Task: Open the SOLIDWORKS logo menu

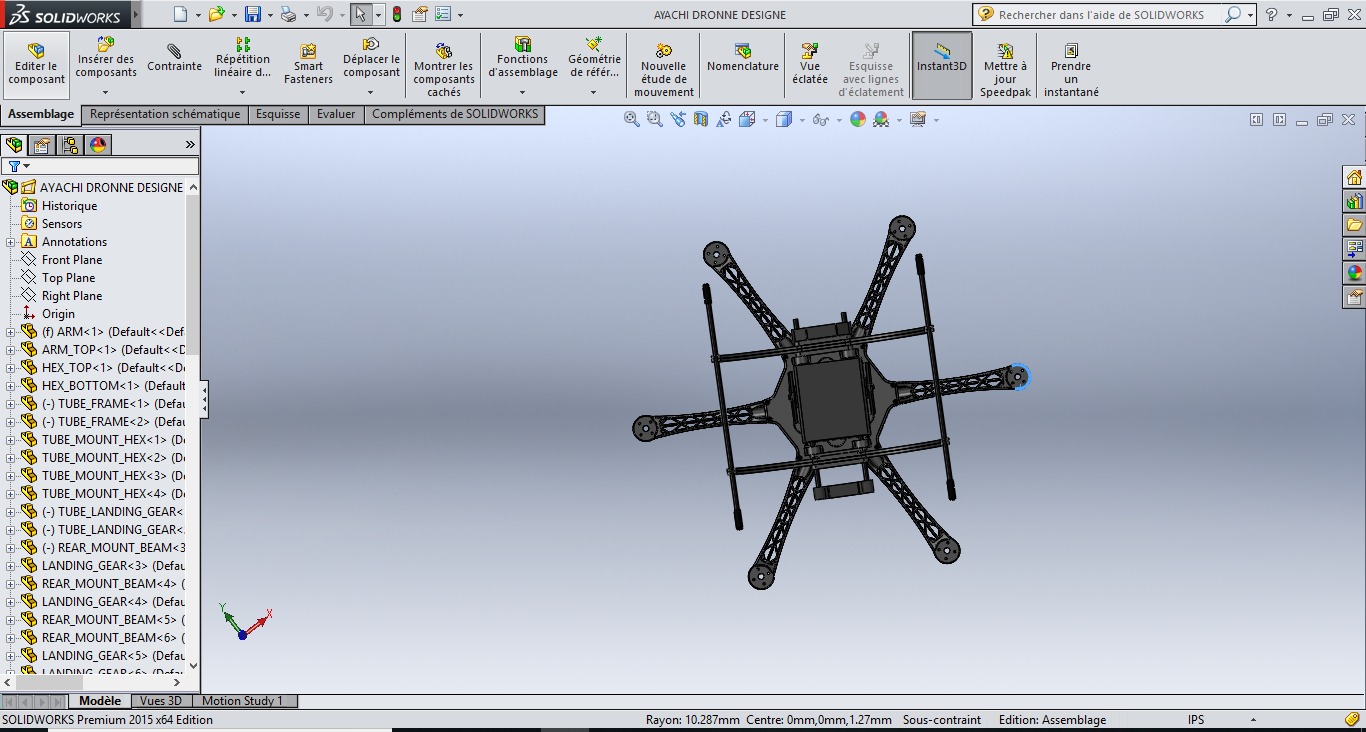Action: [x=64, y=15]
